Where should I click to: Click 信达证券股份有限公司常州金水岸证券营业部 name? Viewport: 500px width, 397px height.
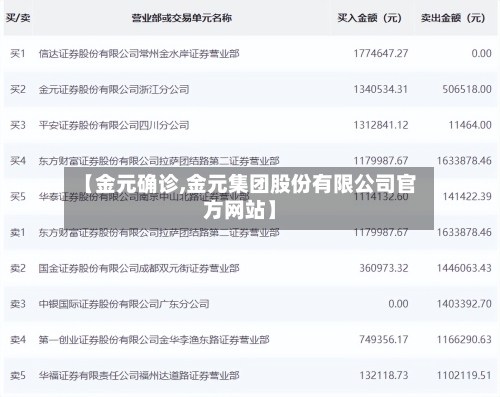[x=139, y=53]
